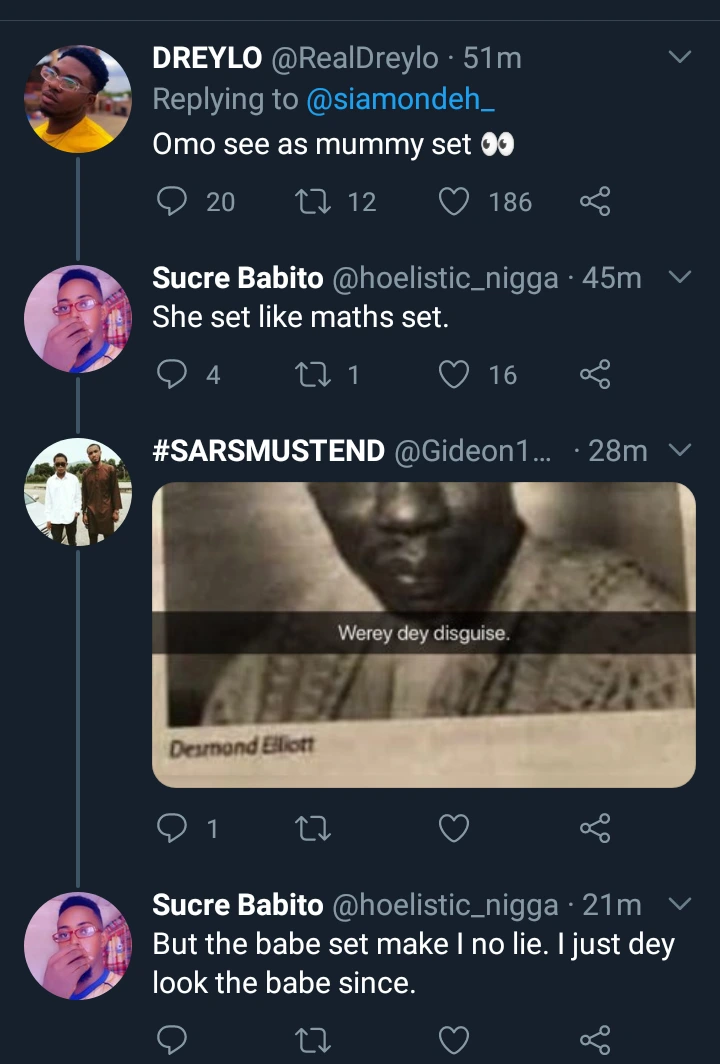Retweet the #SARSMUSTEND image tweet
The width and height of the screenshot is (720, 1064).
314,827
